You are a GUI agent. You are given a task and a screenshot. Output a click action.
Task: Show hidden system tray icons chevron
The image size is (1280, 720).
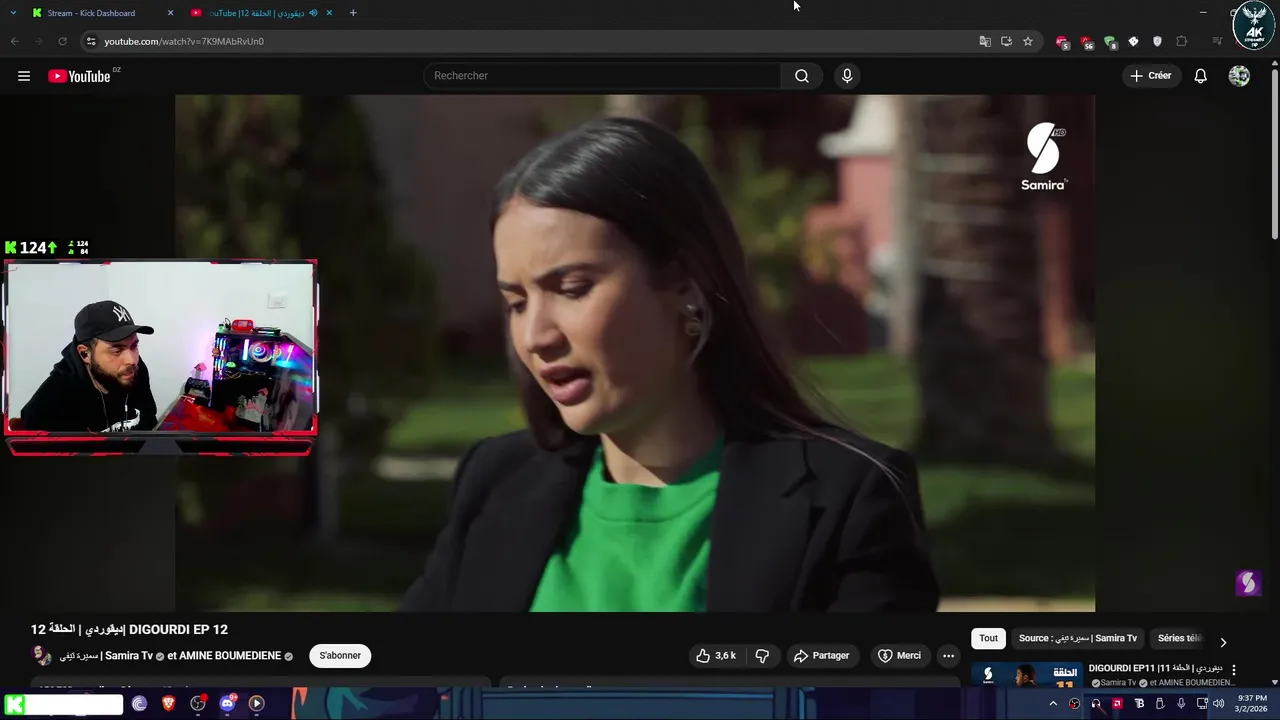tap(1053, 704)
